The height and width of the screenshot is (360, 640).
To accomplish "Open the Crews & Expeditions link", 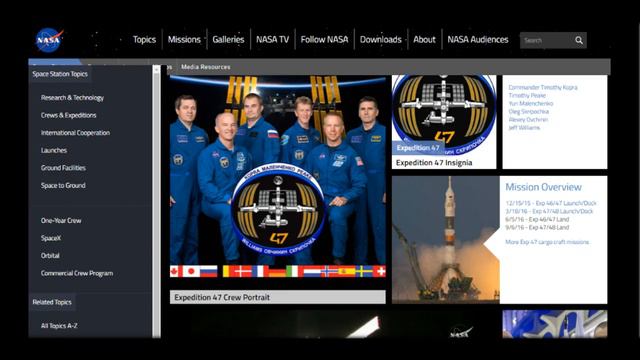I will (69, 115).
